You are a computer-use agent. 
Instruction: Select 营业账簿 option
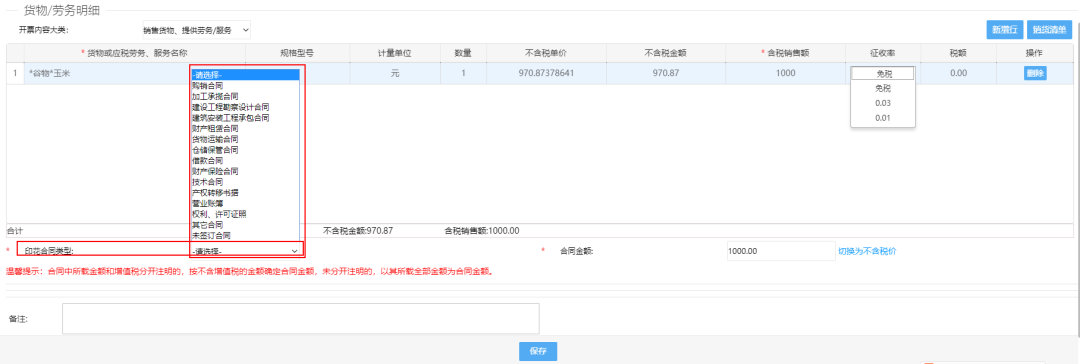[207, 203]
